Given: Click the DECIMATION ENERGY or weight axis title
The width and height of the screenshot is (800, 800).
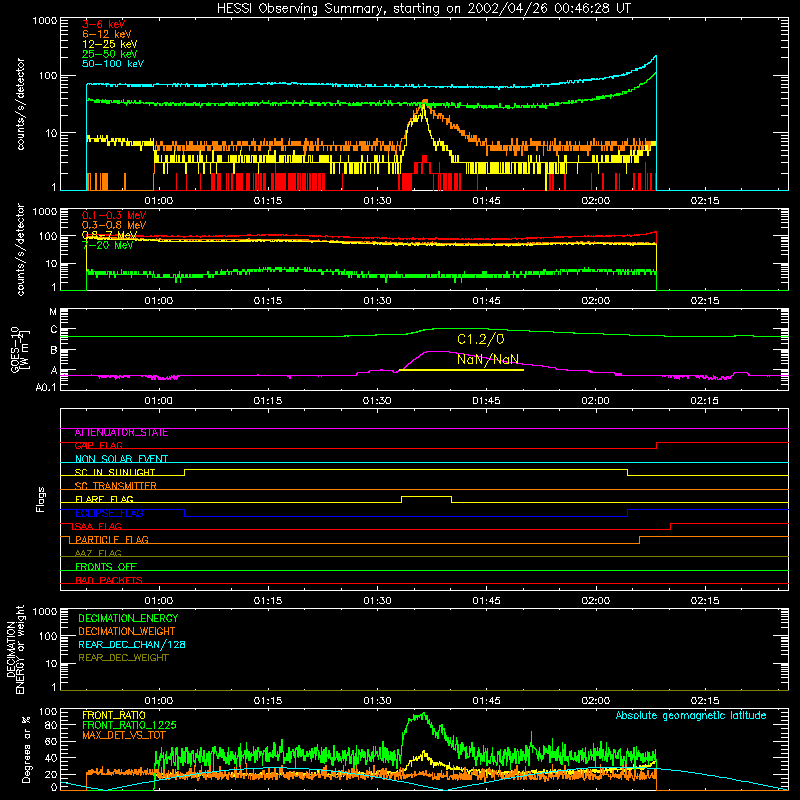Looking at the screenshot, I should [15, 649].
